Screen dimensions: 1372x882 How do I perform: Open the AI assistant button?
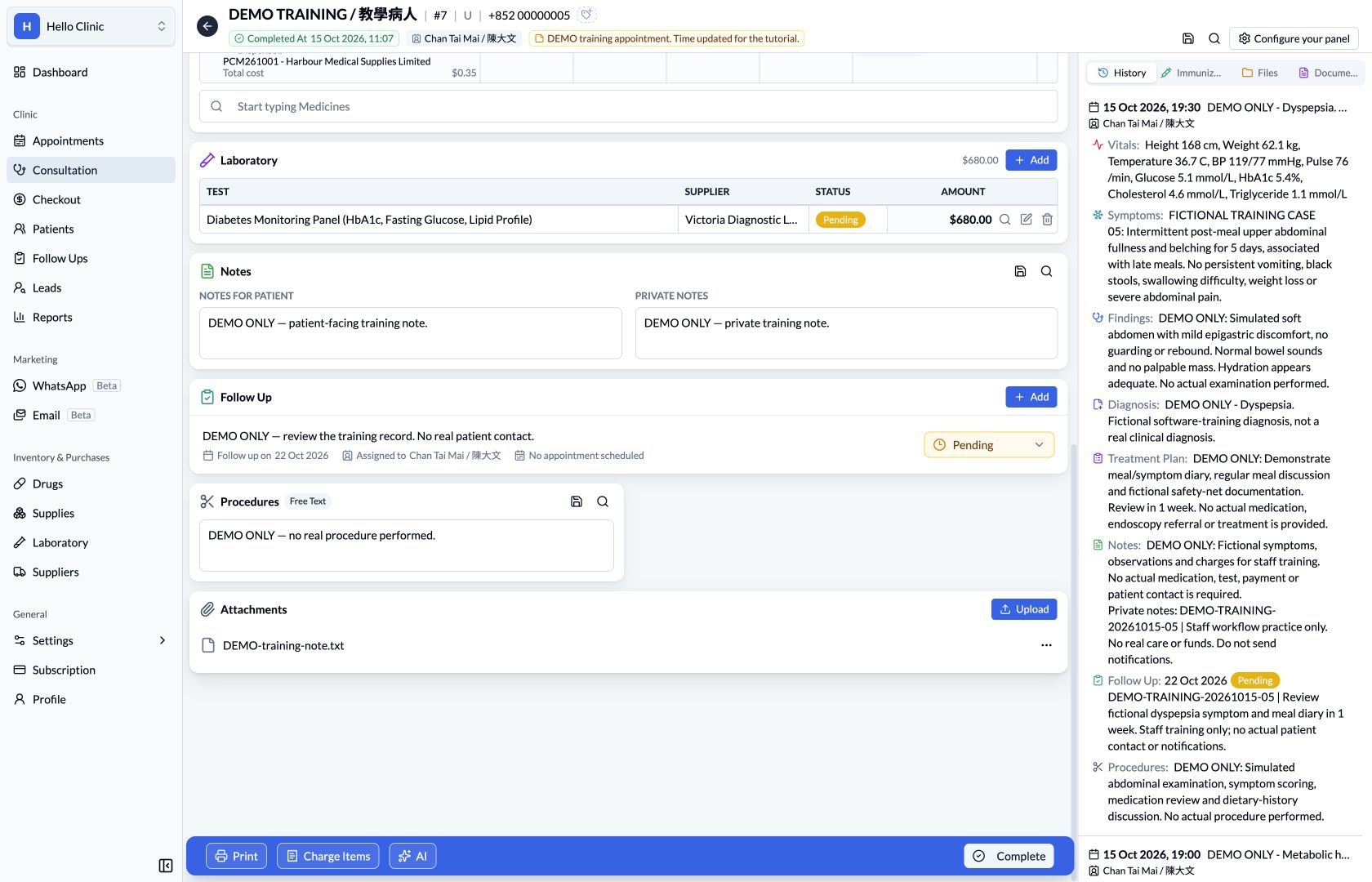point(412,856)
